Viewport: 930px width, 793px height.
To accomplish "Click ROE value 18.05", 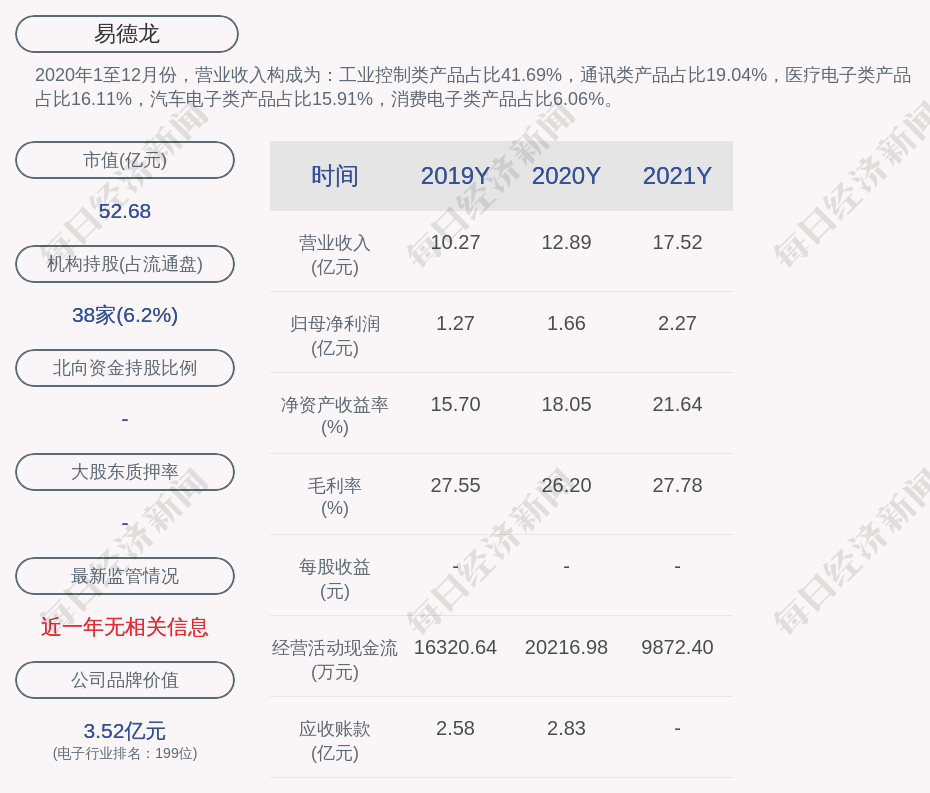I will (566, 405).
